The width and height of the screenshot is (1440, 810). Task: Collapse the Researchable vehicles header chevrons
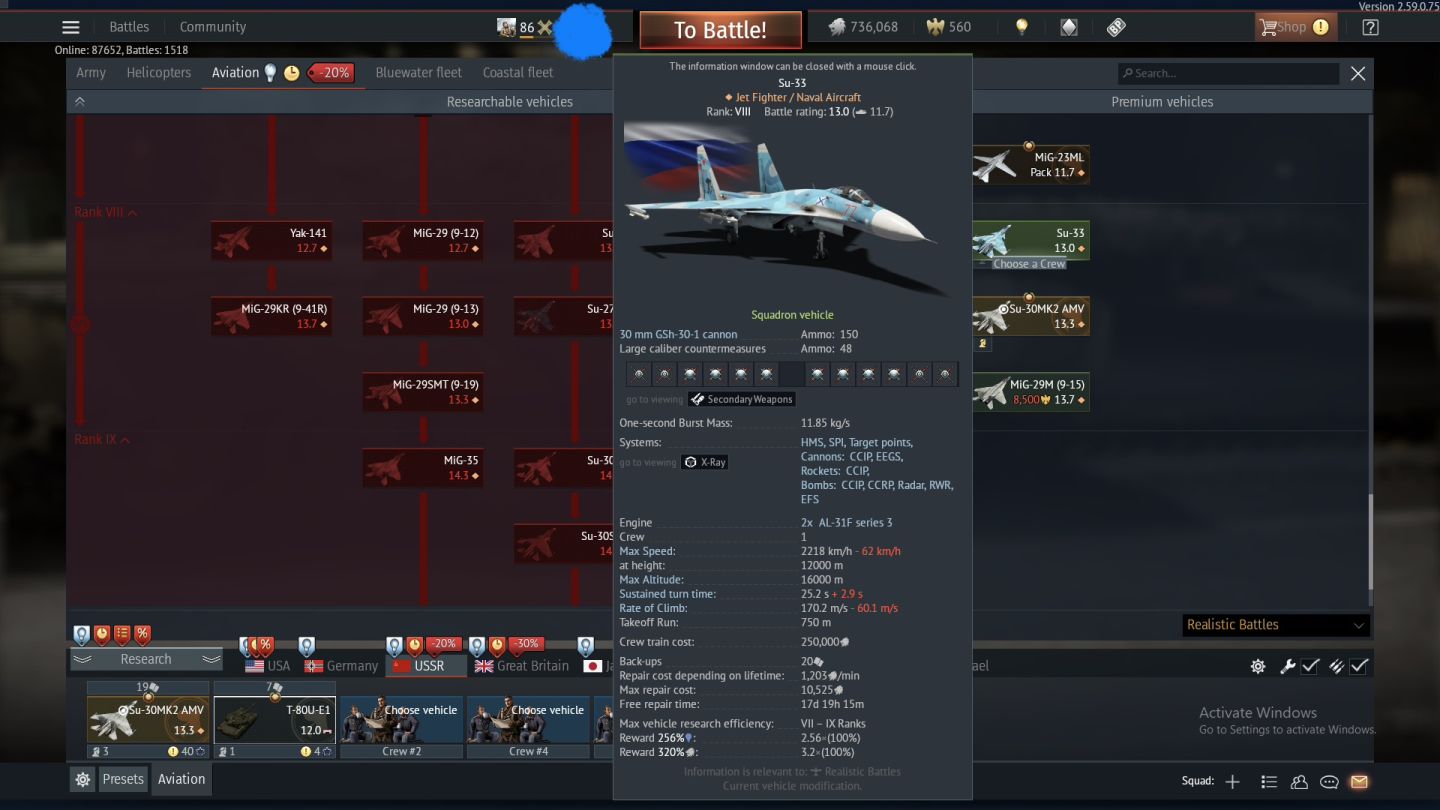(80, 101)
